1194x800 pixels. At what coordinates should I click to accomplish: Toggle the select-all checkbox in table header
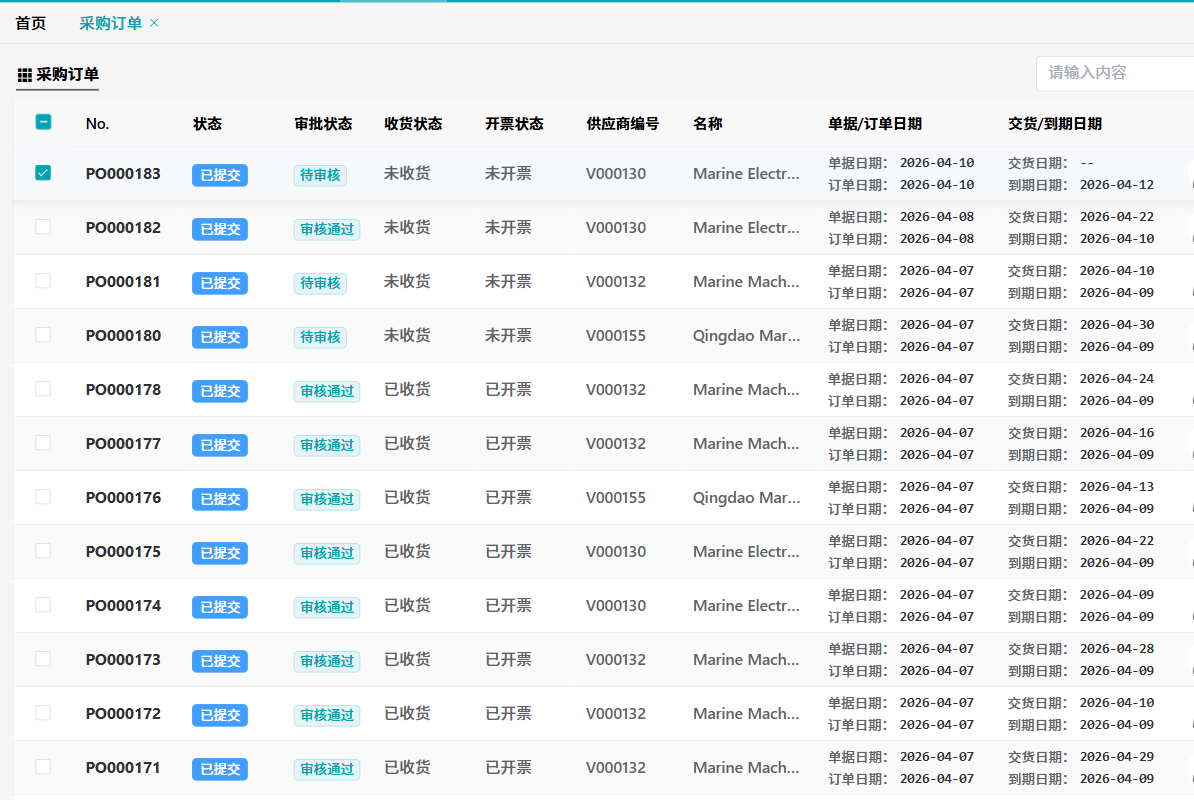43,122
